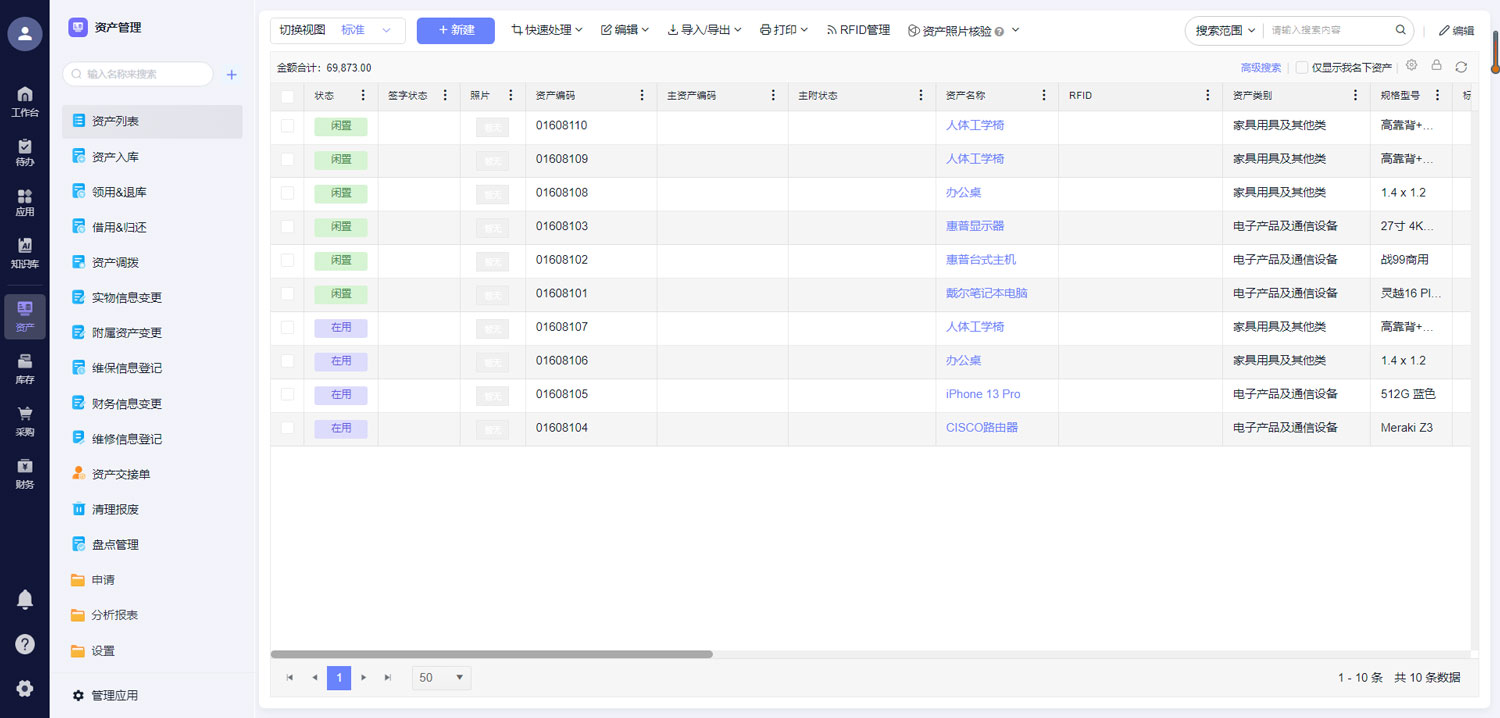Click the lock icon above table
The width and height of the screenshot is (1500, 718).
point(1436,66)
